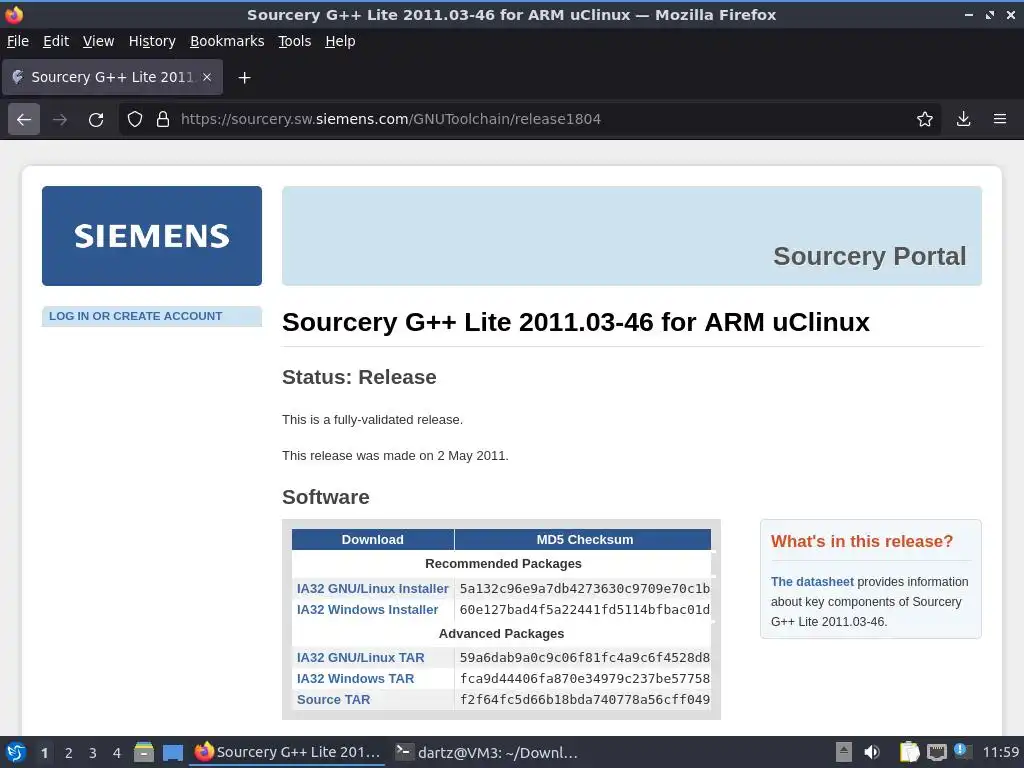Open the View menu

click(x=98, y=41)
